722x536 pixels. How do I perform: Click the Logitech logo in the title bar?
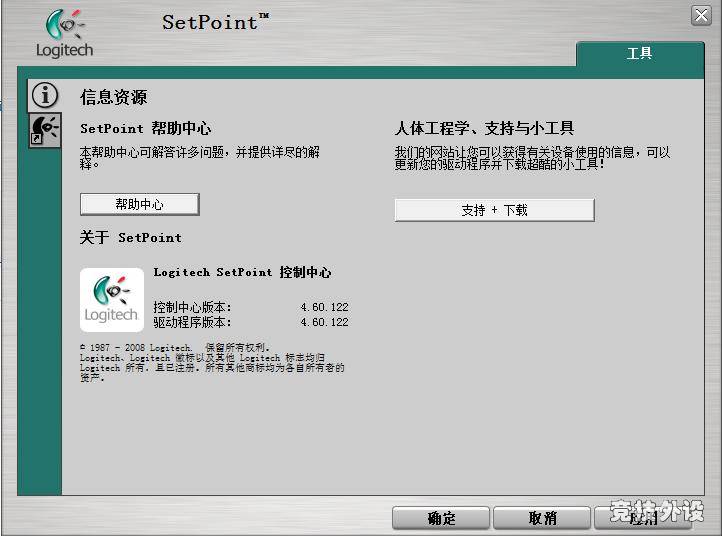click(x=64, y=33)
